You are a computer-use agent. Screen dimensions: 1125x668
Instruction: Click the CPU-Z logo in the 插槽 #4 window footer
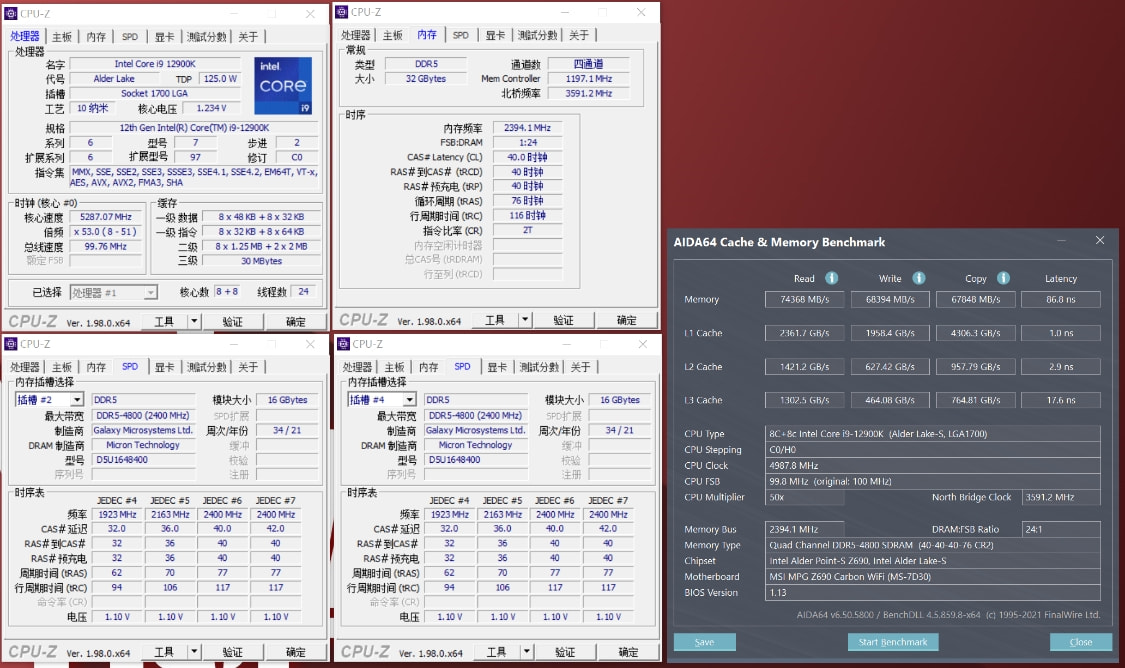click(x=366, y=651)
